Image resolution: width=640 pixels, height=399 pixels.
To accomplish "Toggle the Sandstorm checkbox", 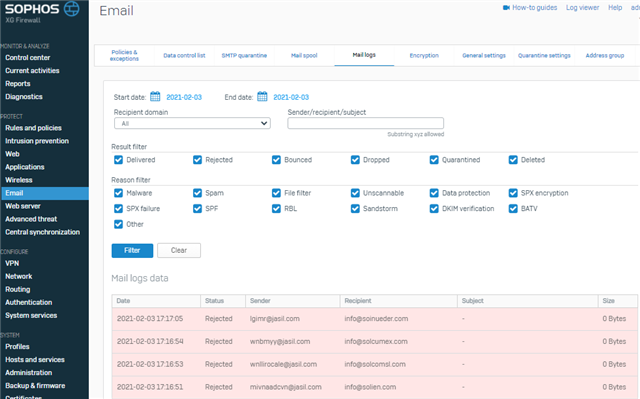I will (x=355, y=208).
